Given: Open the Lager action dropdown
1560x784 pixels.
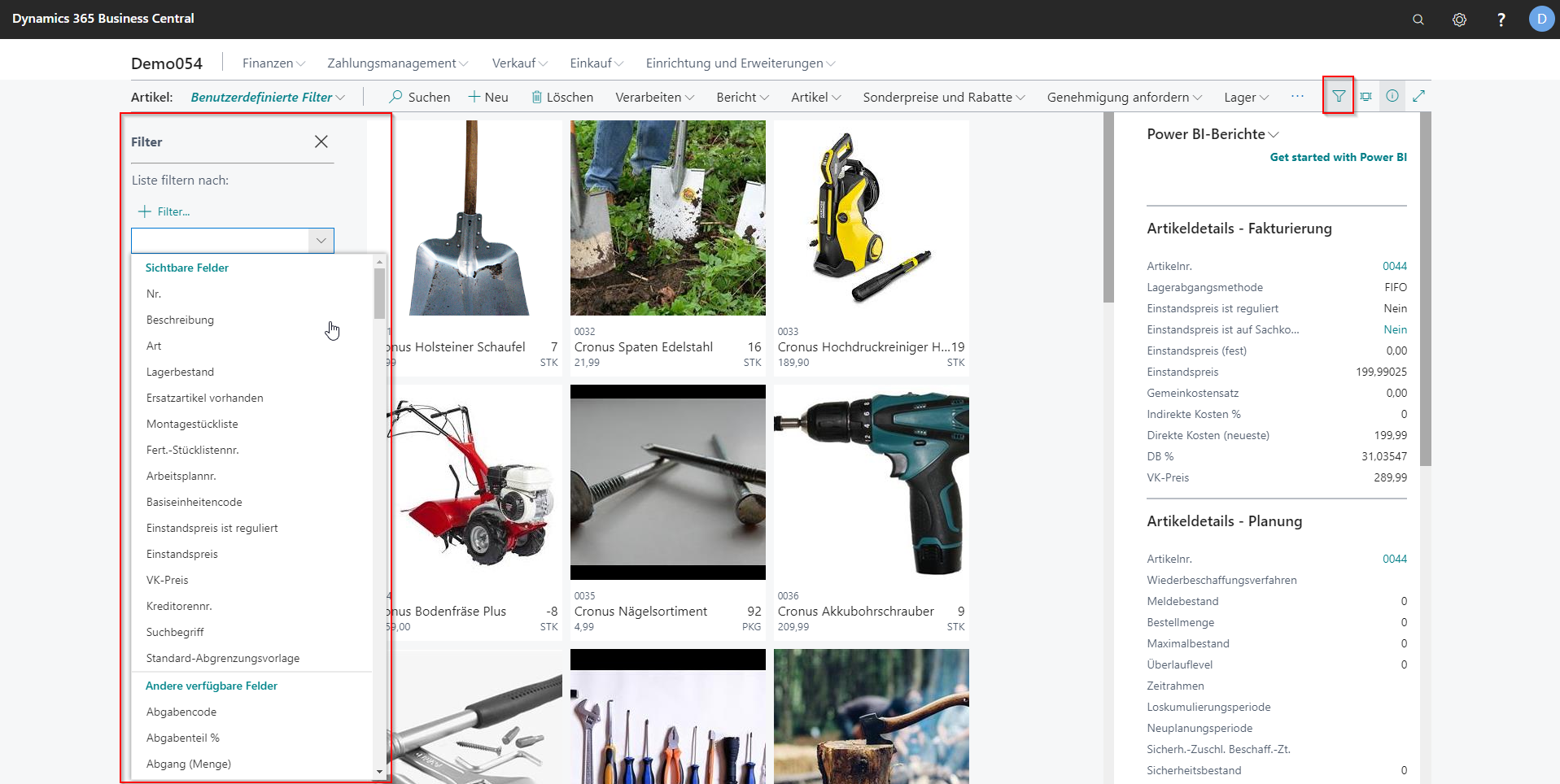Looking at the screenshot, I should point(1247,97).
